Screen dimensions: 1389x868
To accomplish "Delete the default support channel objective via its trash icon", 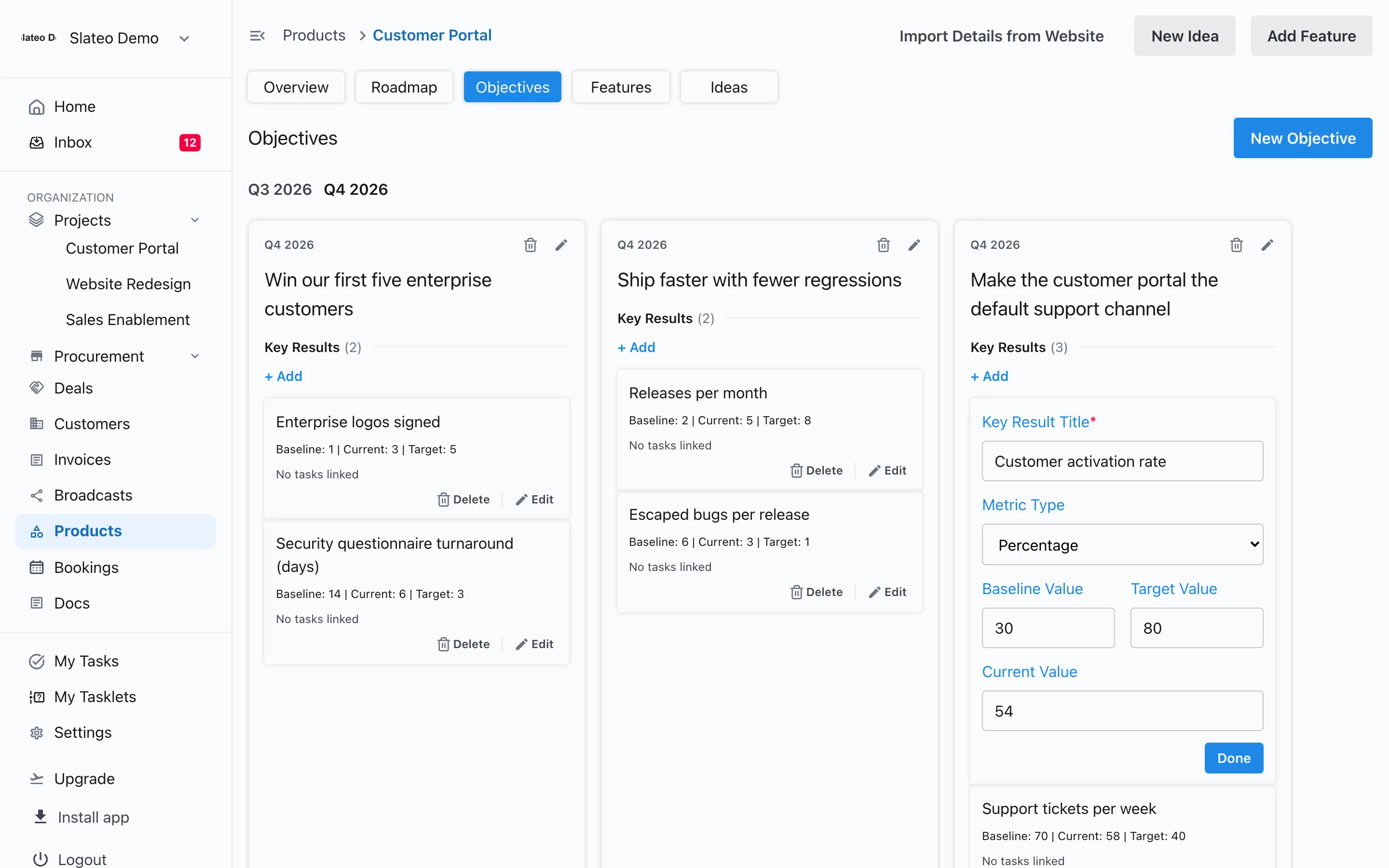I will click(1236, 245).
